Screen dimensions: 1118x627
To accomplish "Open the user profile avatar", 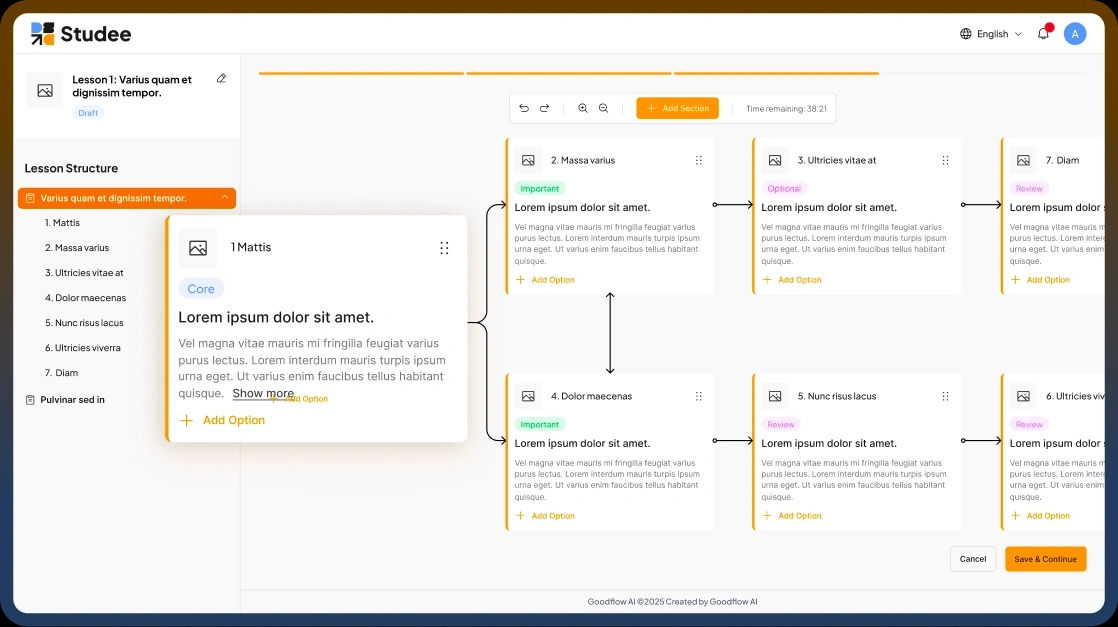I will pyautogui.click(x=1075, y=33).
